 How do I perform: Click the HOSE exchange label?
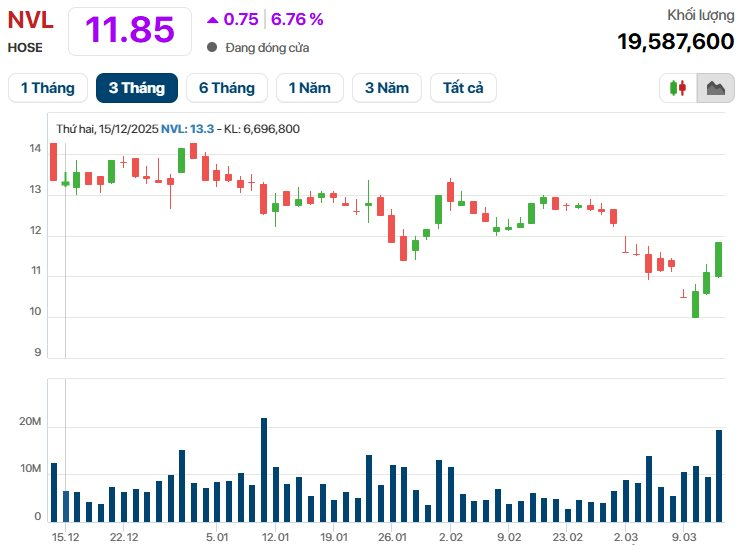point(25,46)
